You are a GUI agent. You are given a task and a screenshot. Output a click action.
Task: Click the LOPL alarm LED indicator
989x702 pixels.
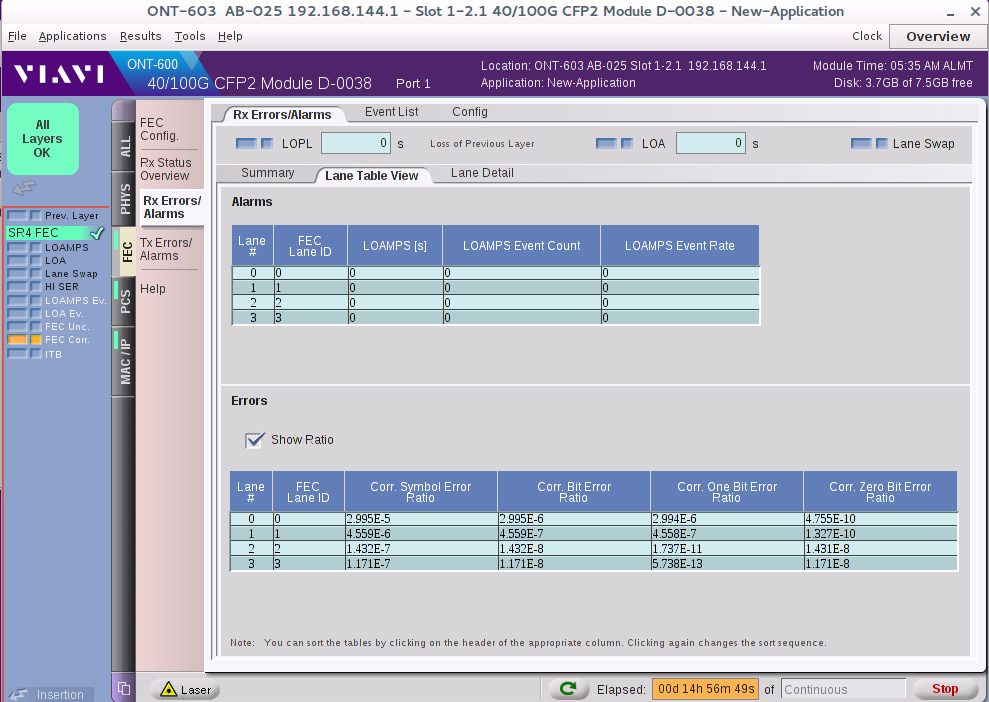pyautogui.click(x=249, y=143)
